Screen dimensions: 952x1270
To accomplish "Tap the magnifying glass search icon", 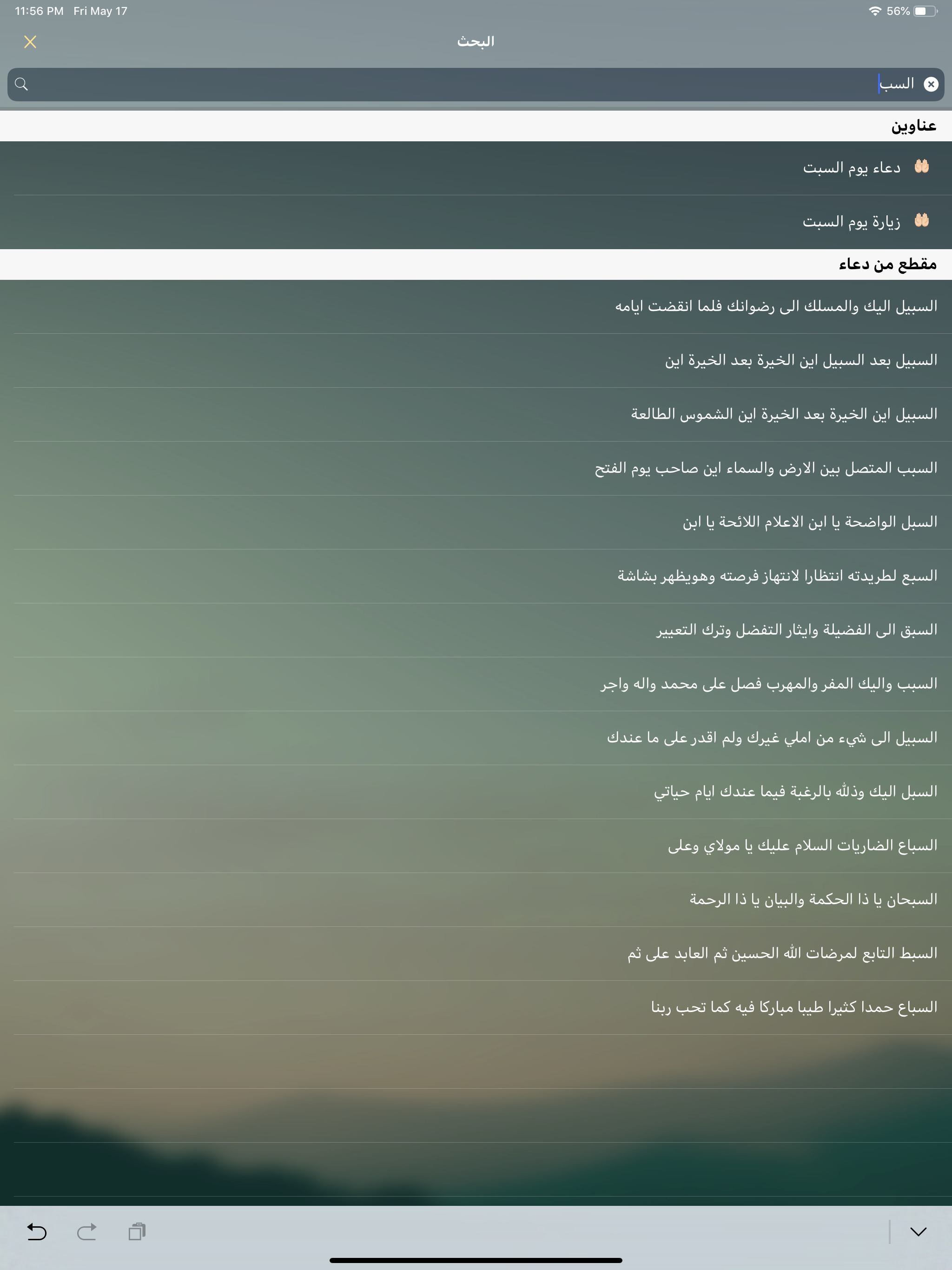I will (21, 85).
